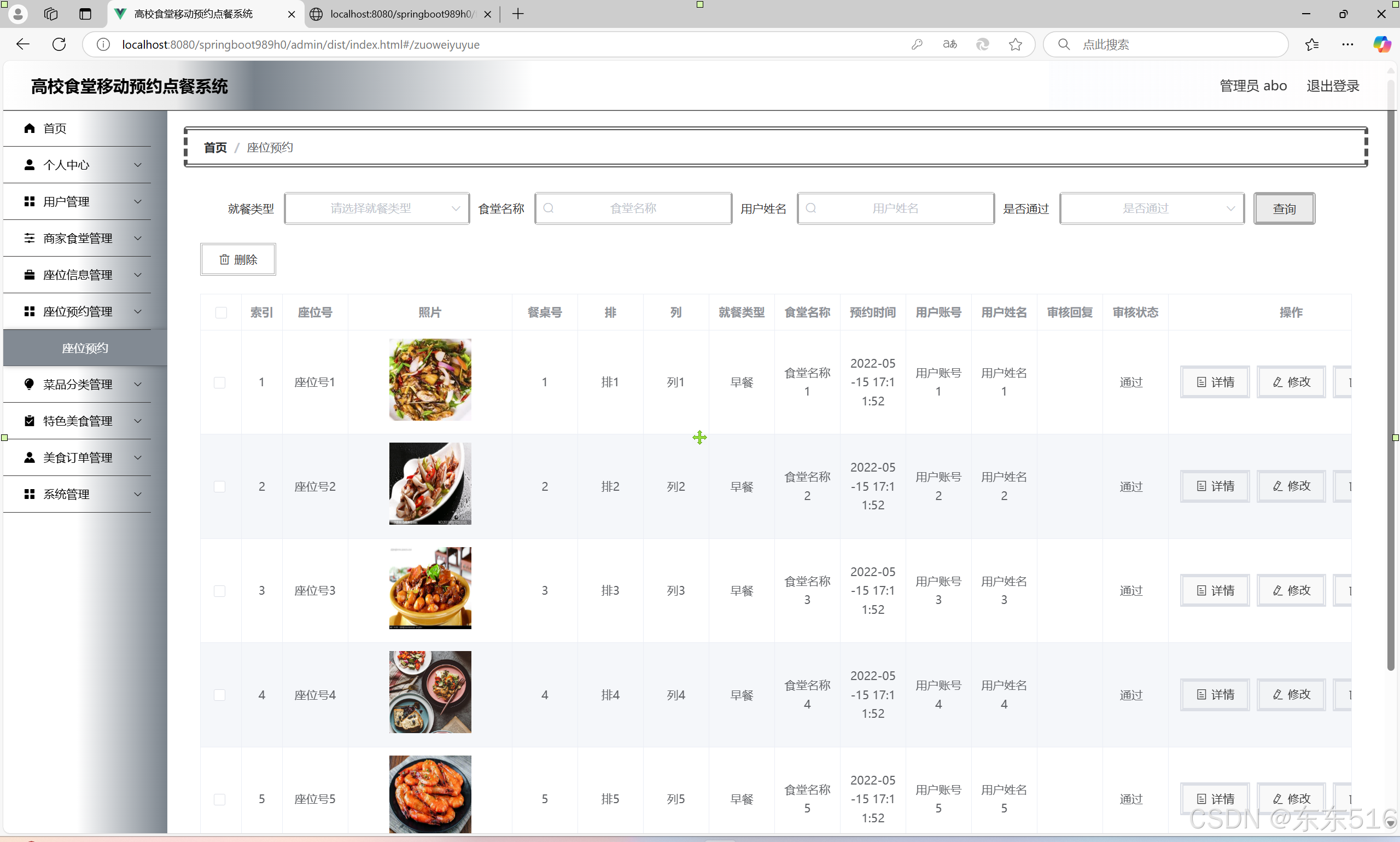The width and height of the screenshot is (1400, 842).
Task: Select the 座位预约 submenu item
Action: 85,348
